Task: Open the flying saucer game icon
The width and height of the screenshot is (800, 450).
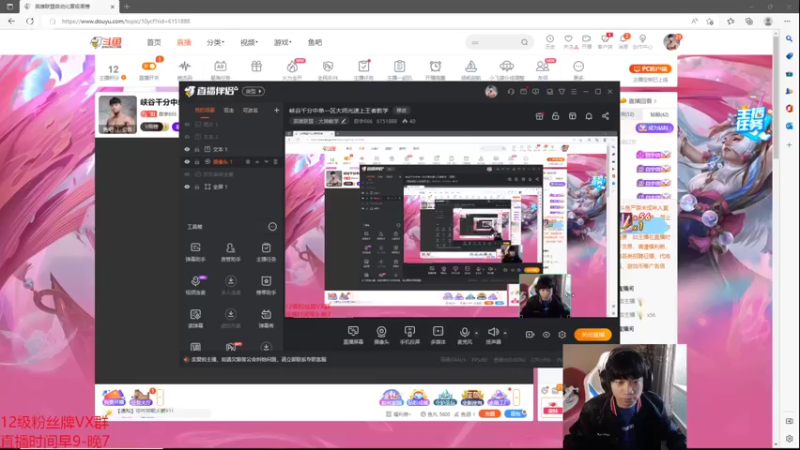Action: pos(507,66)
